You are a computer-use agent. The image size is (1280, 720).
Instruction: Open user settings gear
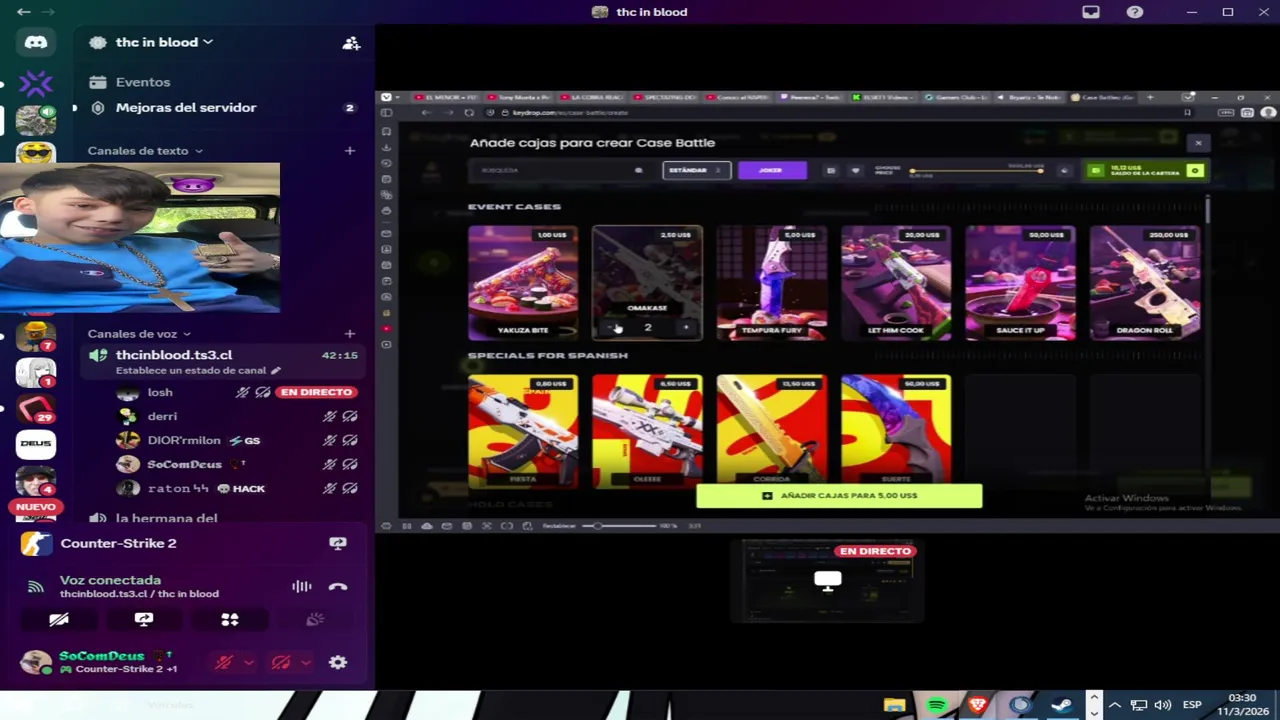(338, 662)
